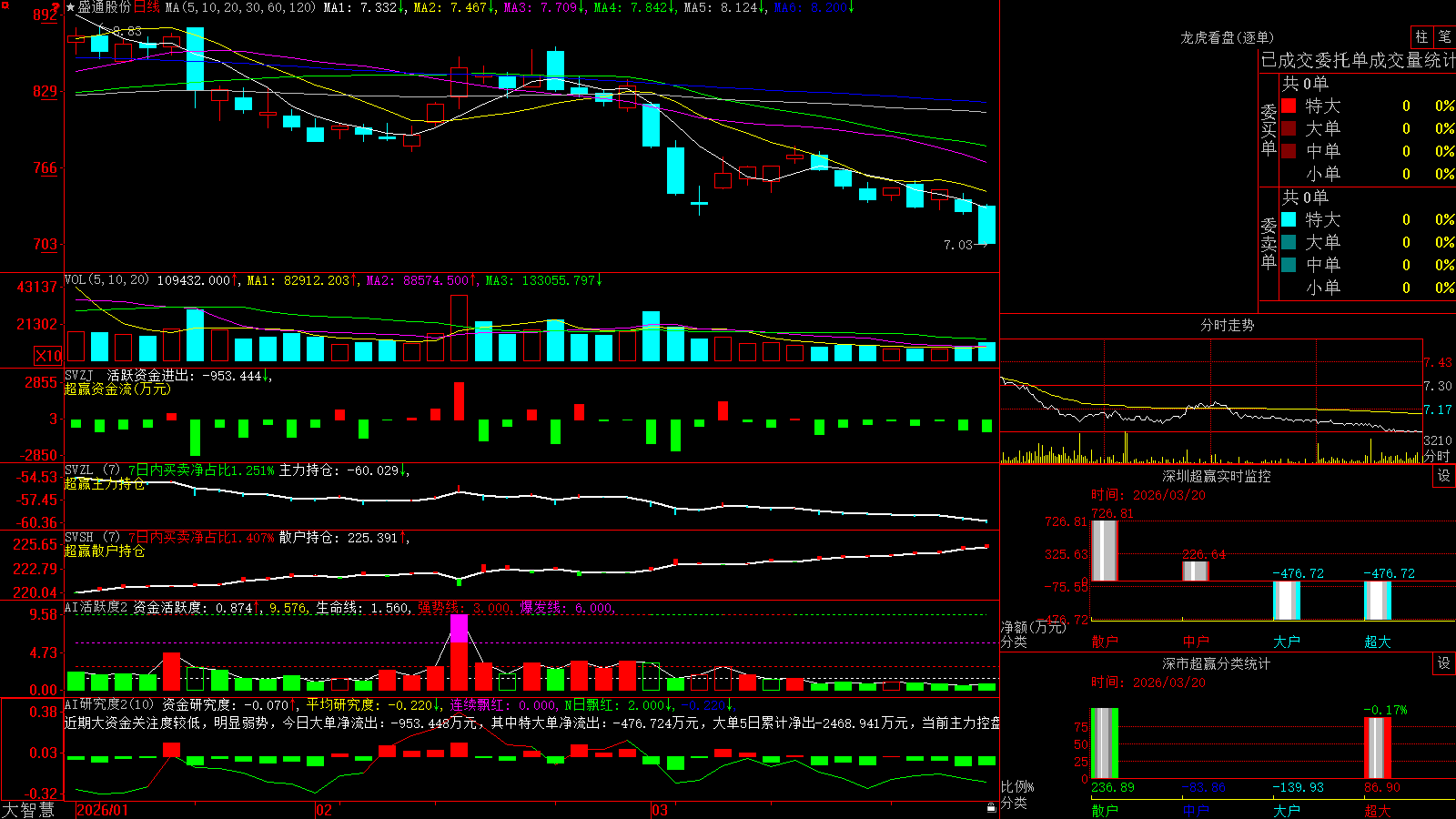Click the 中户 label under 深圳超赢实时监控
The image size is (1456, 819).
[x=1195, y=642]
